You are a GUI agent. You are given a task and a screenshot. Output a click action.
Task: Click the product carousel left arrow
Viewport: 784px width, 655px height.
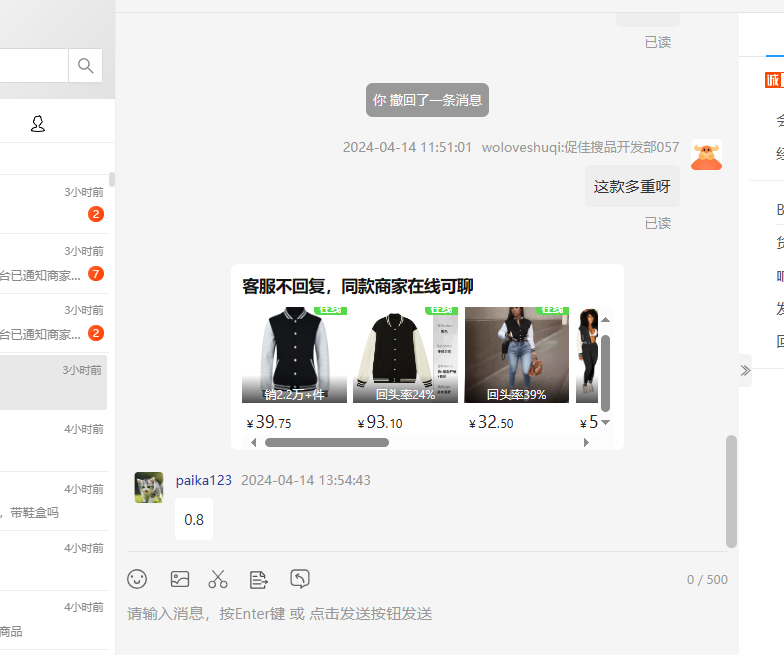[254, 442]
